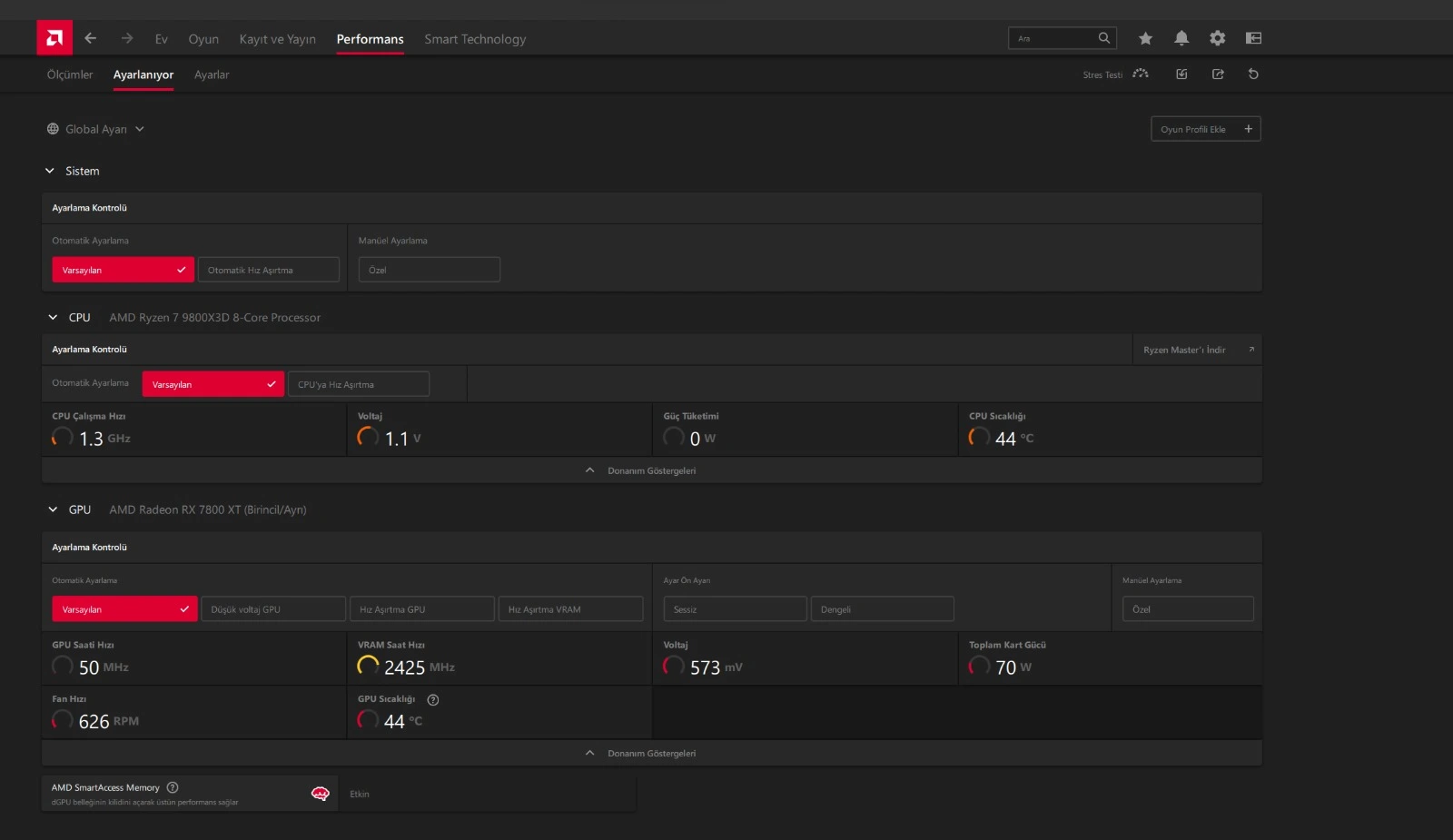This screenshot has width=1453, height=840.
Task: Select Varsayılan in the GPU section
Action: coord(124,609)
